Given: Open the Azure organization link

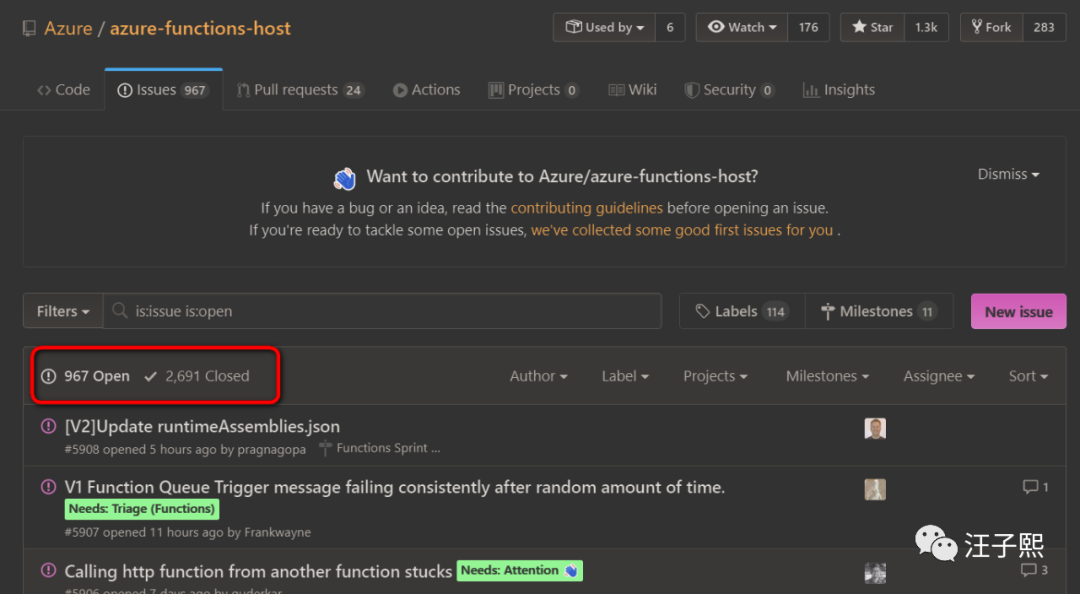Looking at the screenshot, I should [x=68, y=28].
